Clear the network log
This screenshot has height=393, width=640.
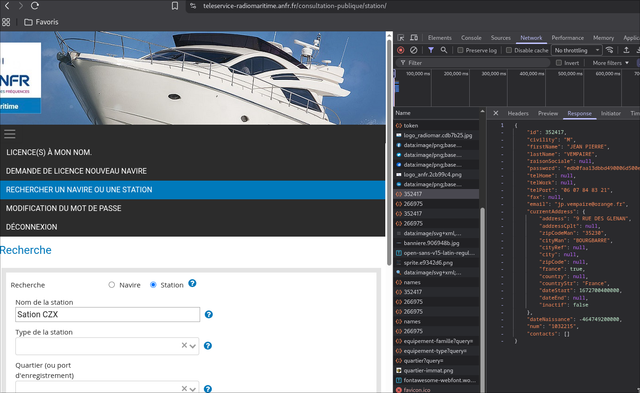(413, 50)
